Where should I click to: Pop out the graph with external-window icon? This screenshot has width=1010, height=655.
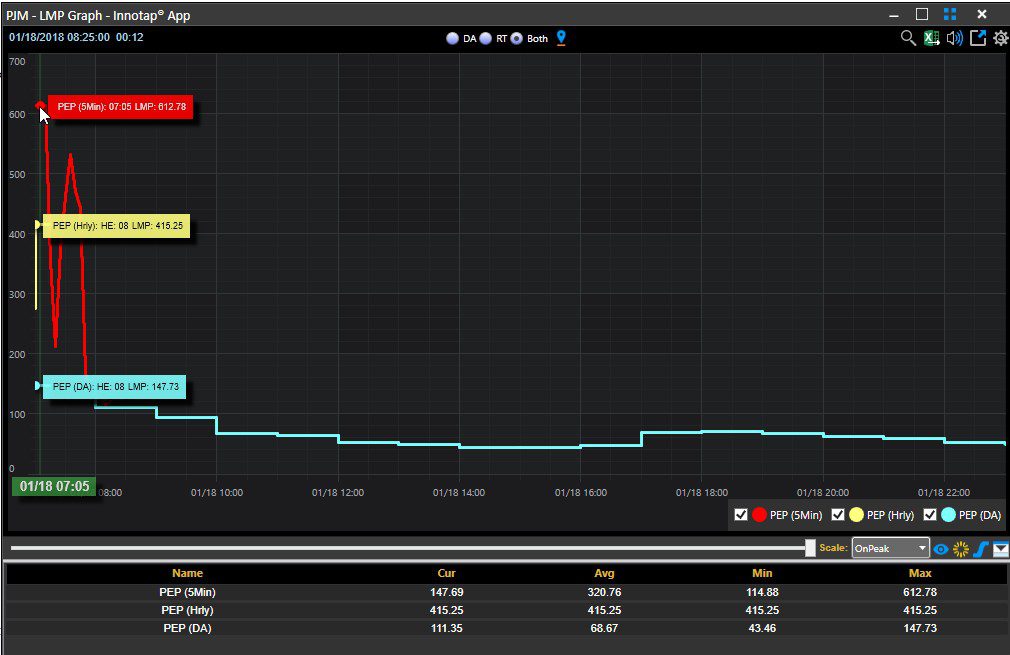pyautogui.click(x=978, y=38)
